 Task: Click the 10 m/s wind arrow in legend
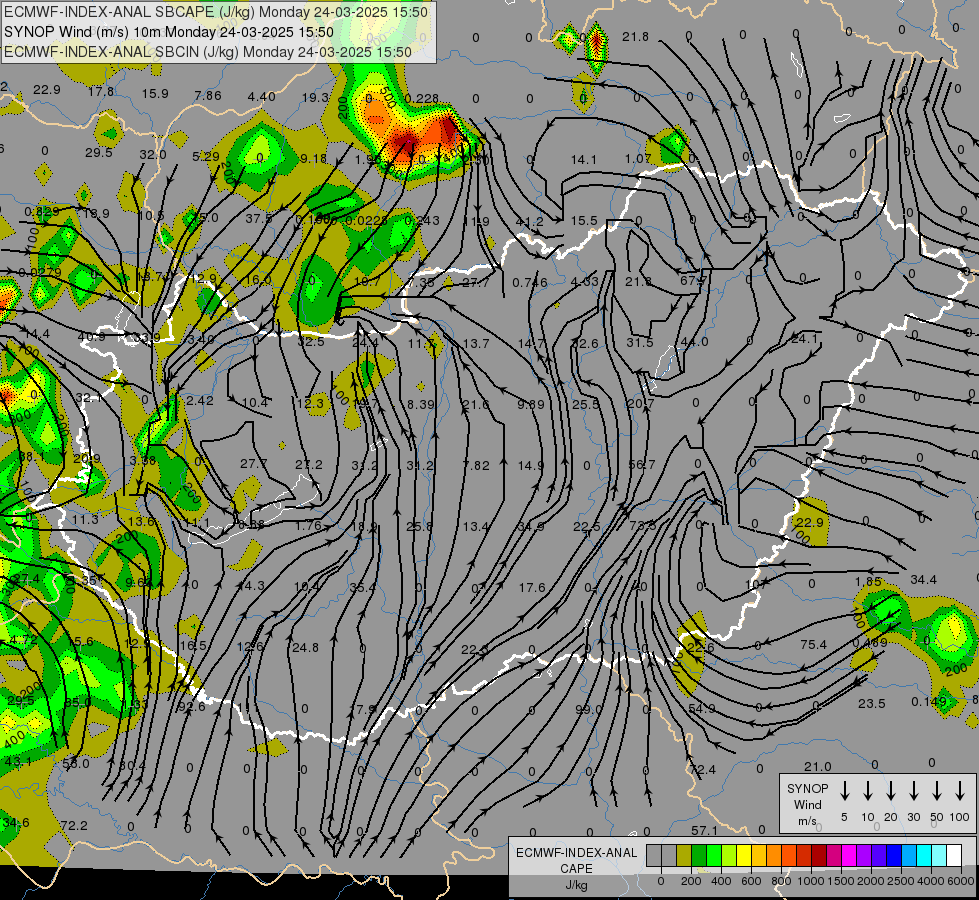(868, 791)
